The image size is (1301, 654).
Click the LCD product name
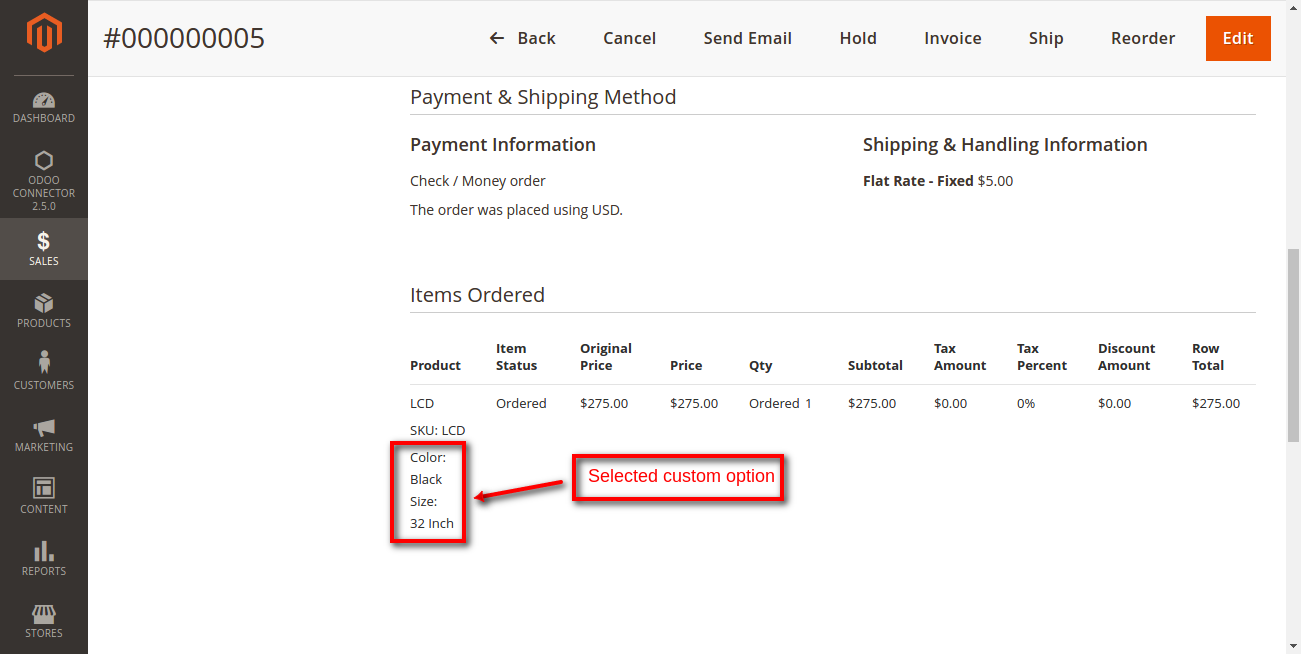click(422, 404)
